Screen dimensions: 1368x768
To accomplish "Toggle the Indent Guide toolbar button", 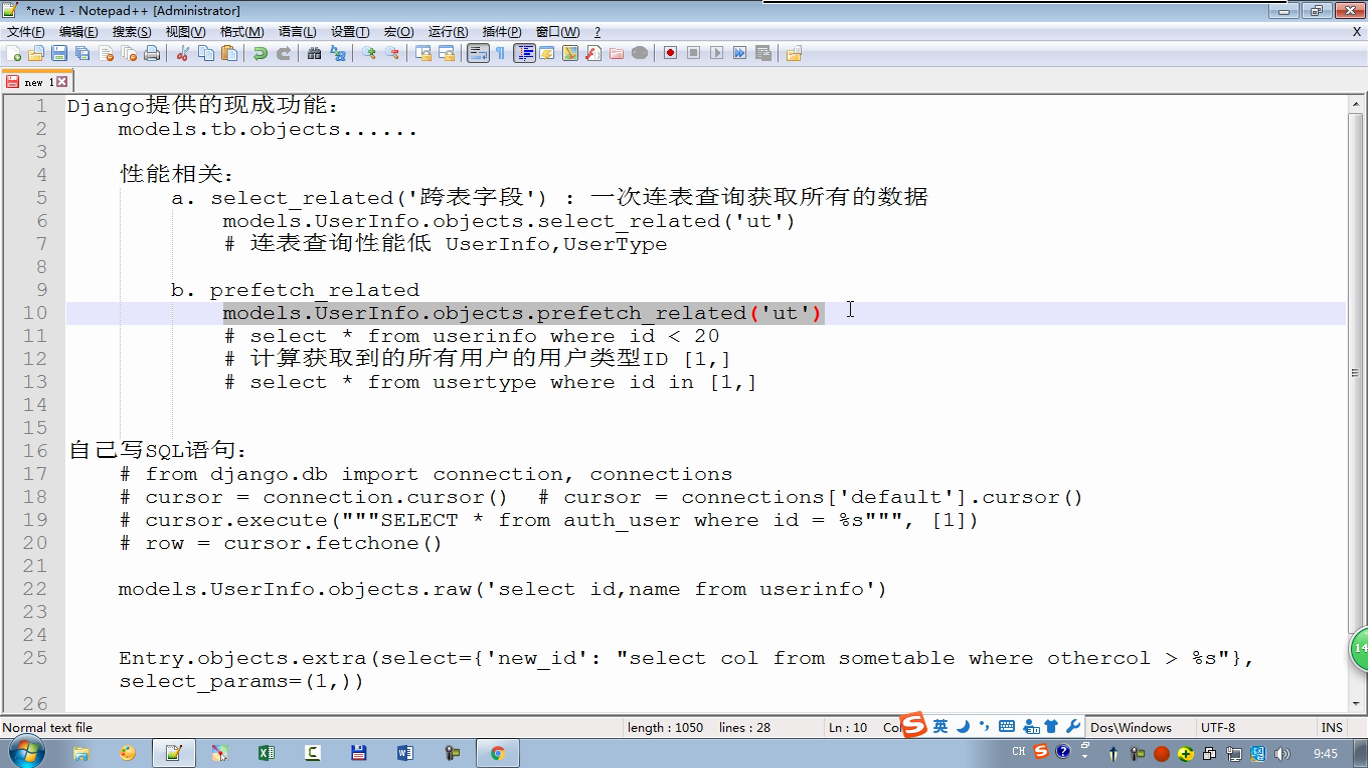I will click(x=525, y=53).
